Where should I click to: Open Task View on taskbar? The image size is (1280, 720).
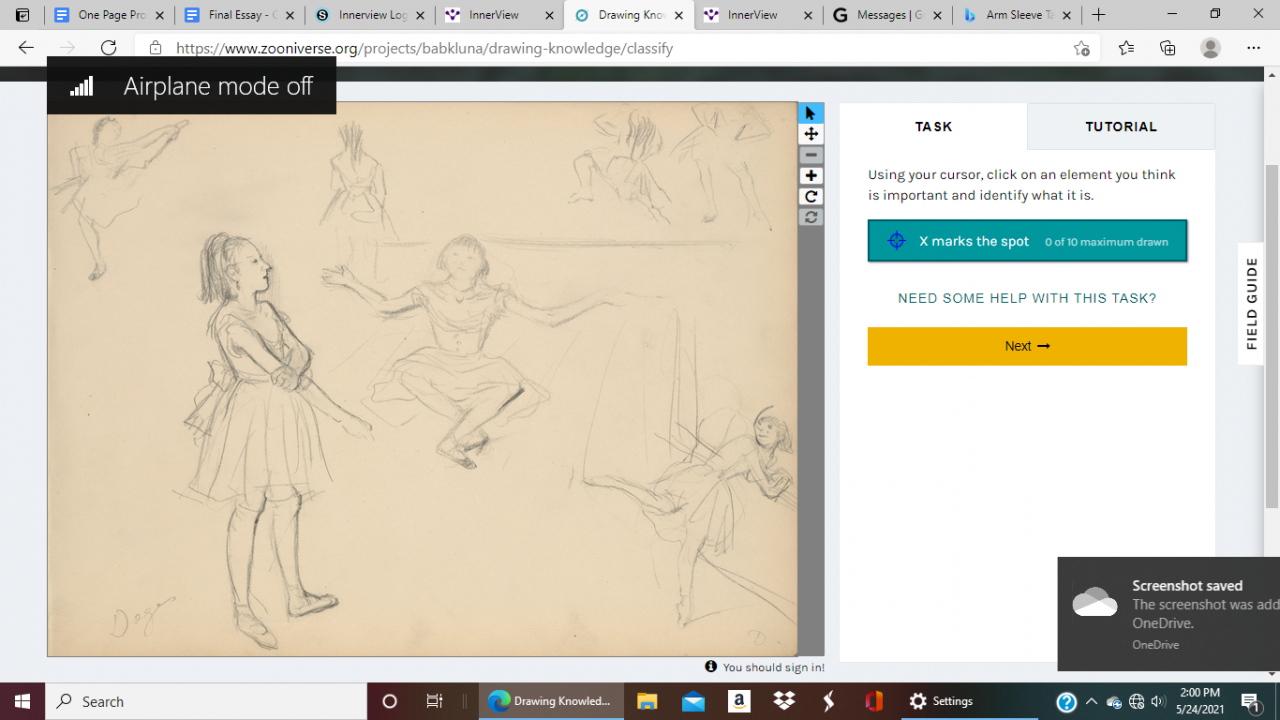pos(434,701)
